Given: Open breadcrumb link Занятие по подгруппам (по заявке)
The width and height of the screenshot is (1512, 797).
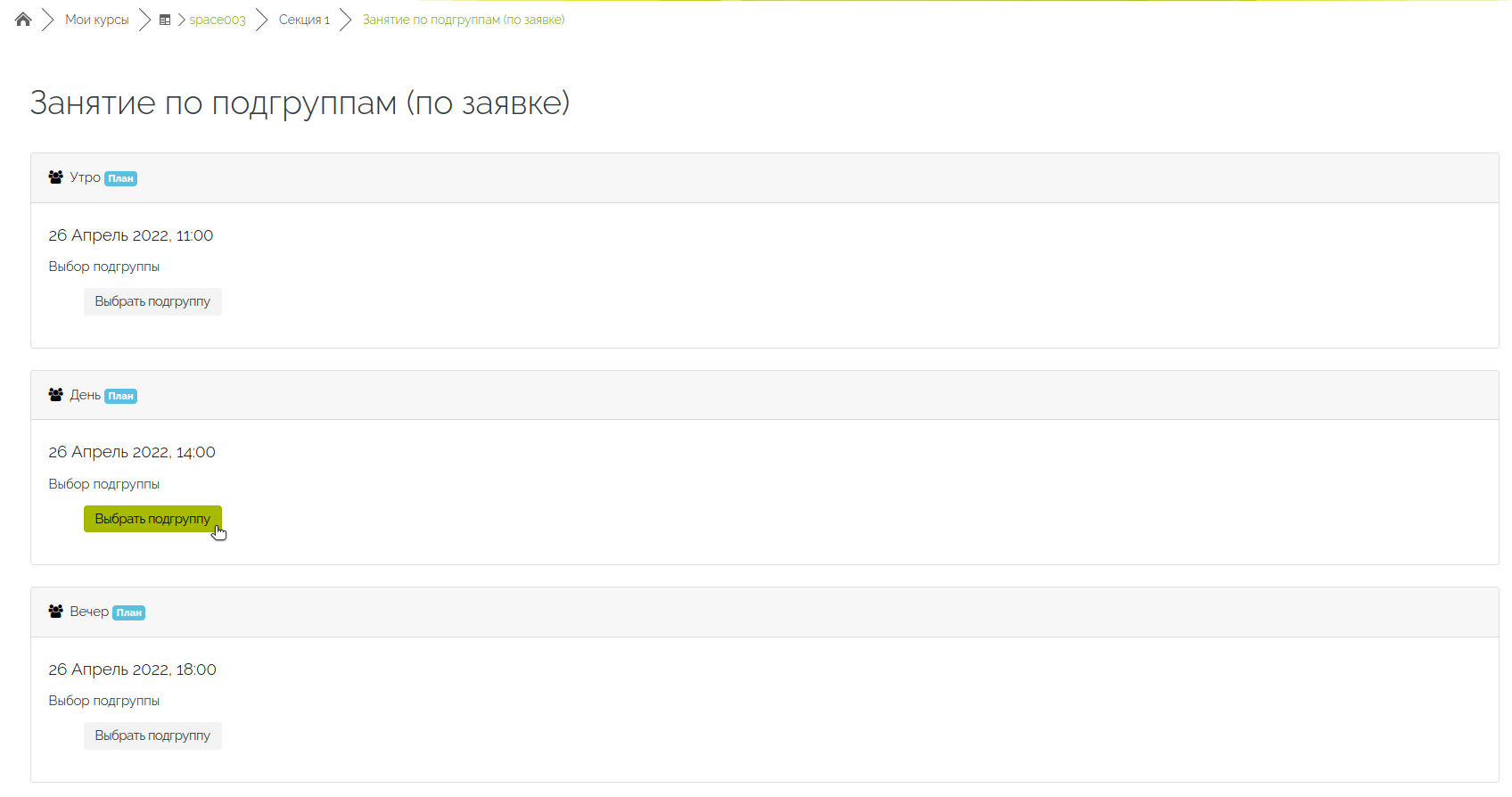Looking at the screenshot, I should (x=464, y=20).
